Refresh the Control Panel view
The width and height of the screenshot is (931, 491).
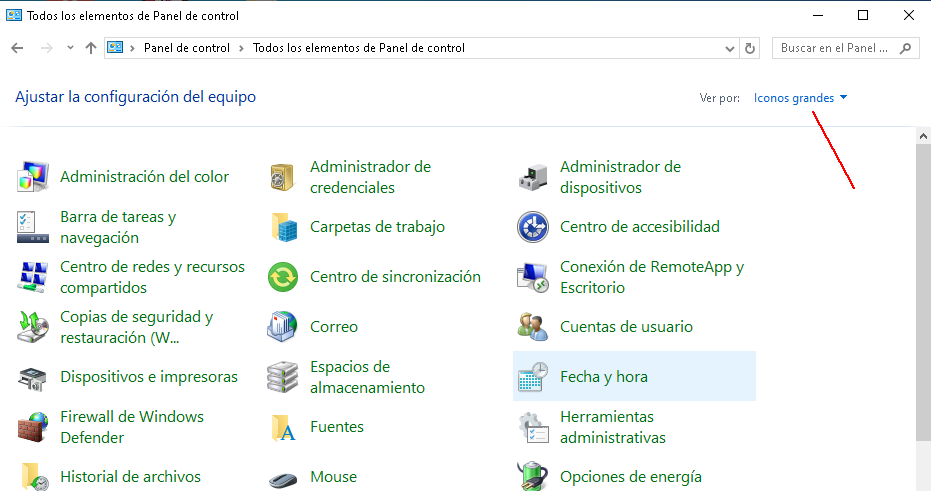750,48
